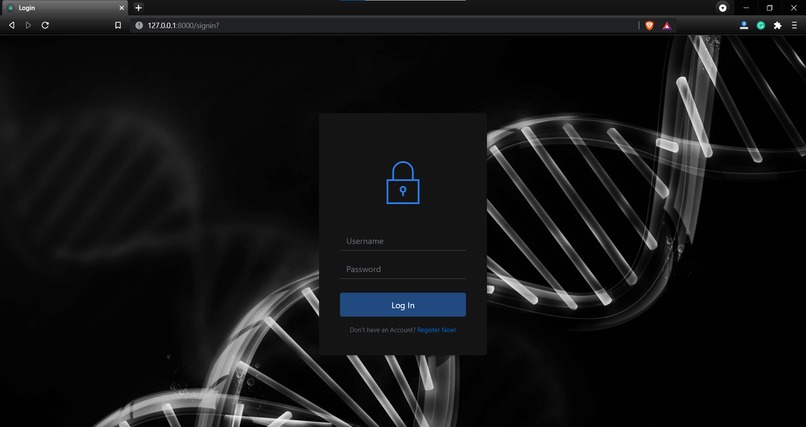
Task: Click the blue downloads-tray extension icon
Action: [744, 25]
